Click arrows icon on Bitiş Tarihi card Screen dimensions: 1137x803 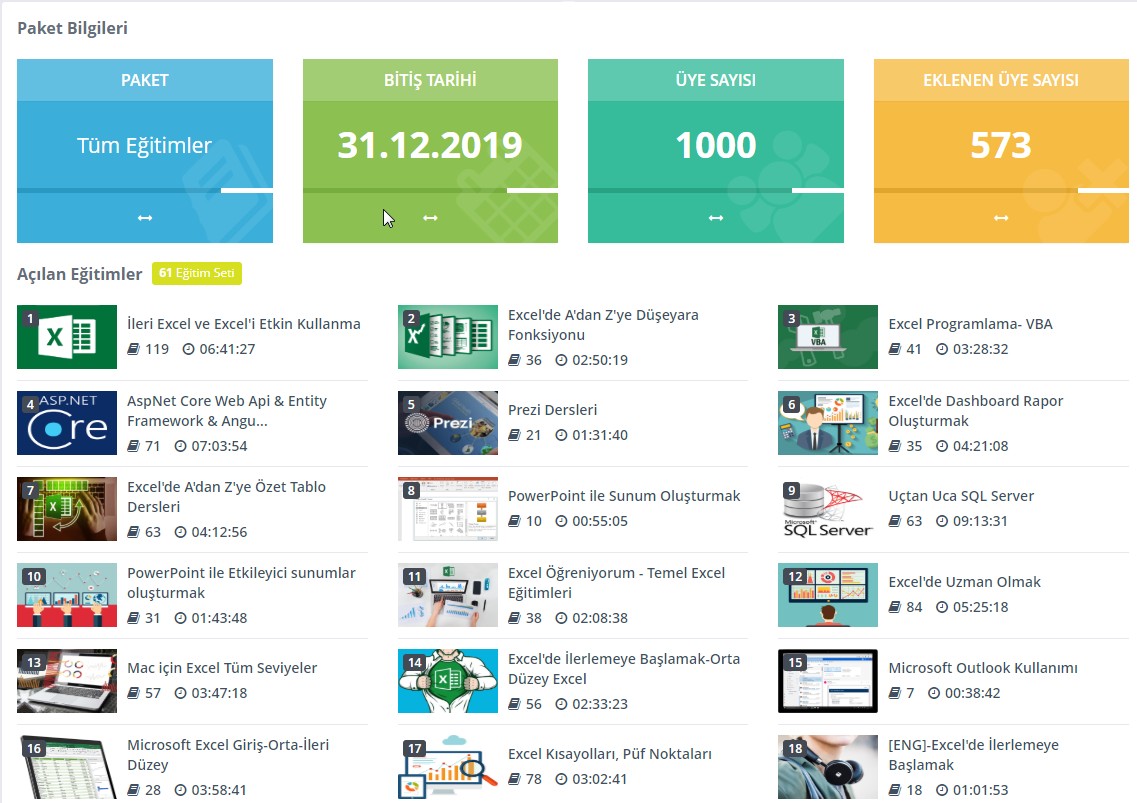tap(430, 218)
